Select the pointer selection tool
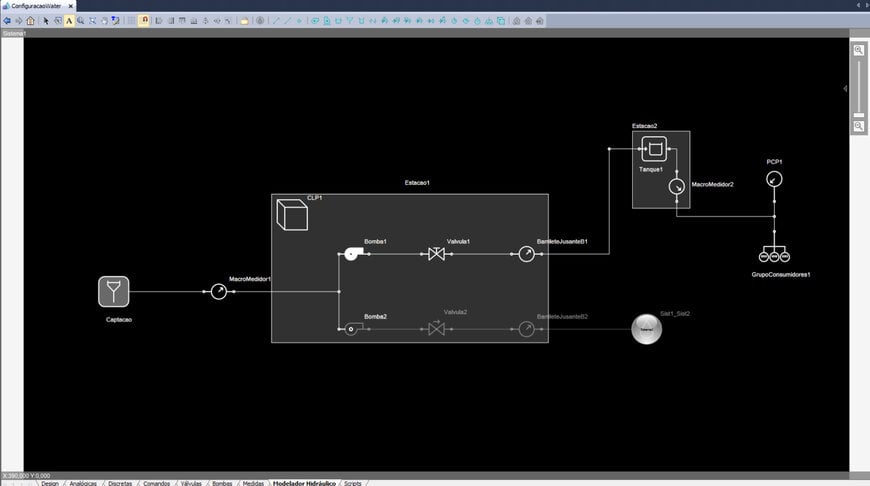870x486 pixels. coord(45,20)
